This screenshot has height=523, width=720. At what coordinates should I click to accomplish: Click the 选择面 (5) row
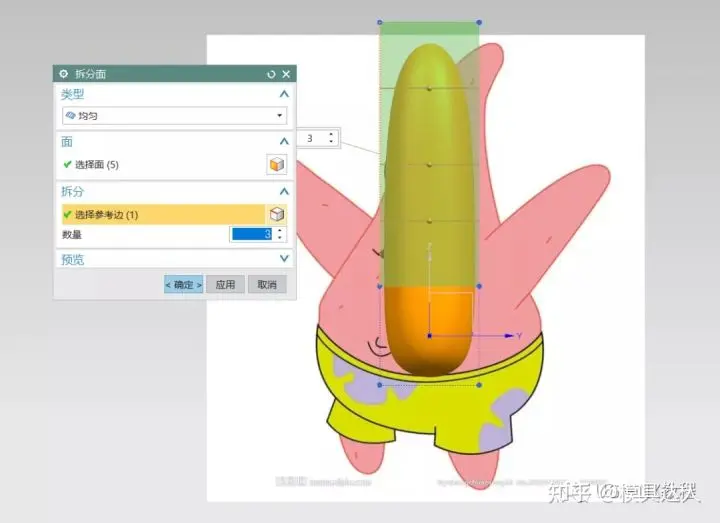coord(163,164)
